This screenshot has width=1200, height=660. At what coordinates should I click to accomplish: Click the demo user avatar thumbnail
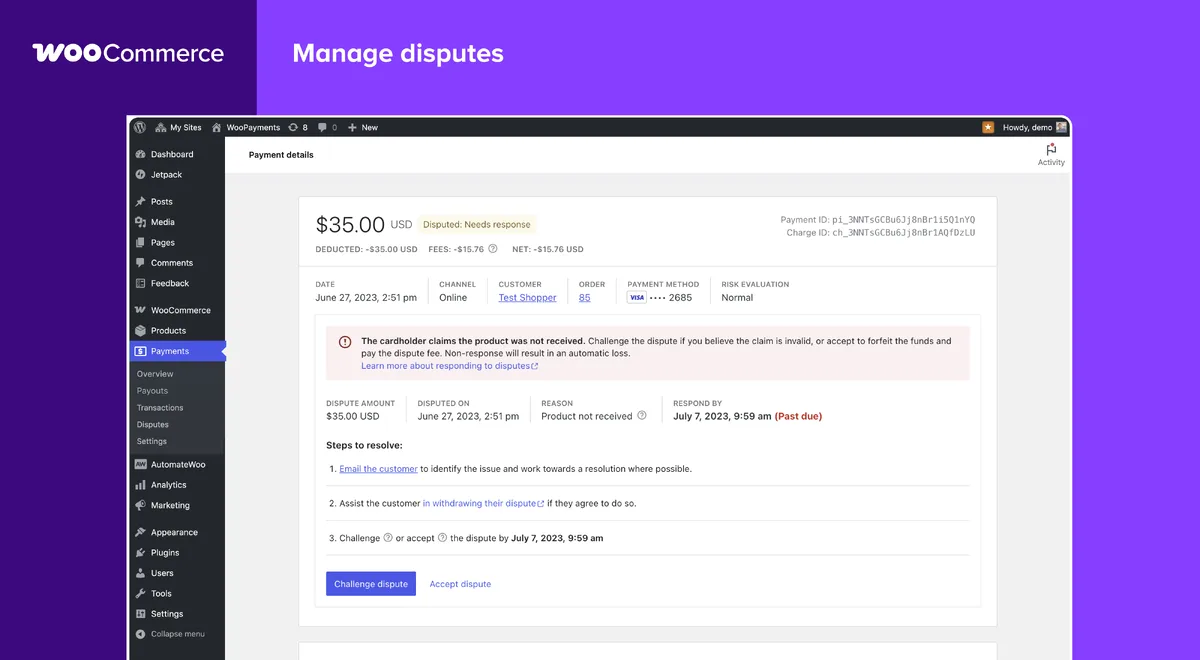[x=1061, y=127]
